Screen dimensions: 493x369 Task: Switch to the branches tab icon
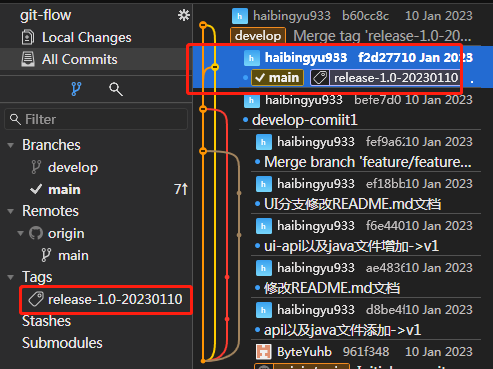click(76, 89)
